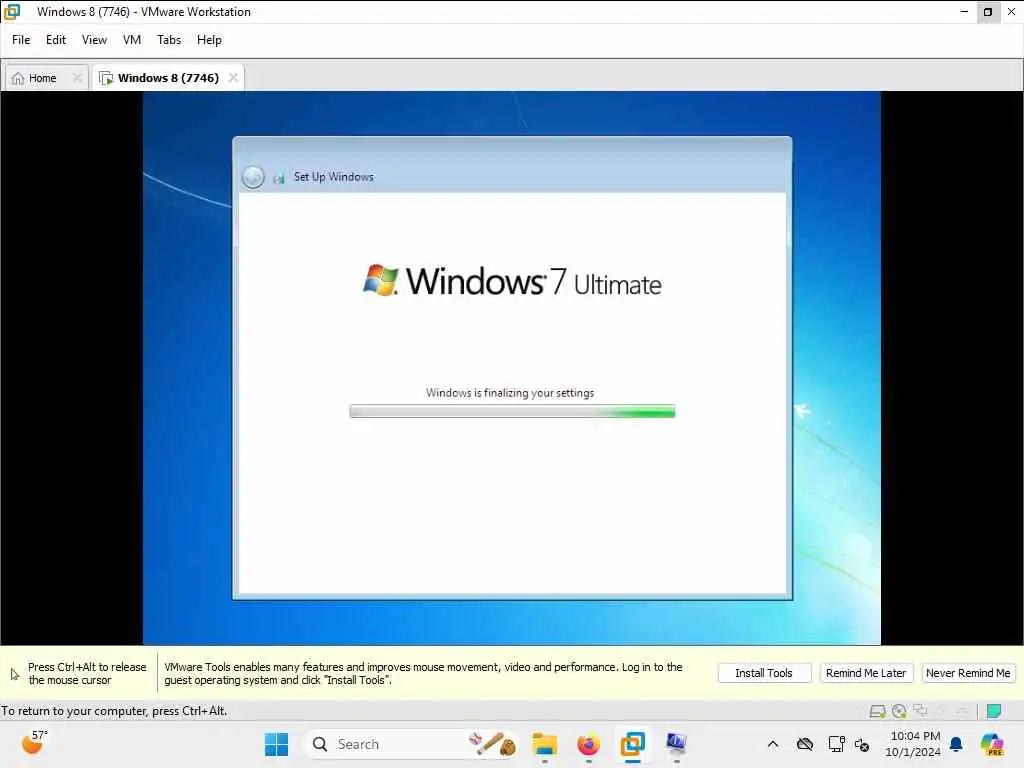Open Firefox from the taskbar
The width and height of the screenshot is (1024, 768).
(x=588, y=744)
